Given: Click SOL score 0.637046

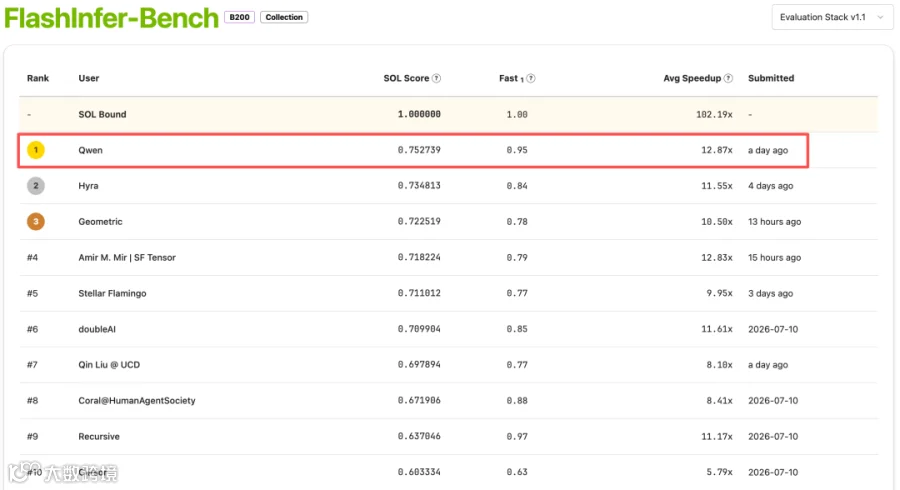Looking at the screenshot, I should [419, 436].
